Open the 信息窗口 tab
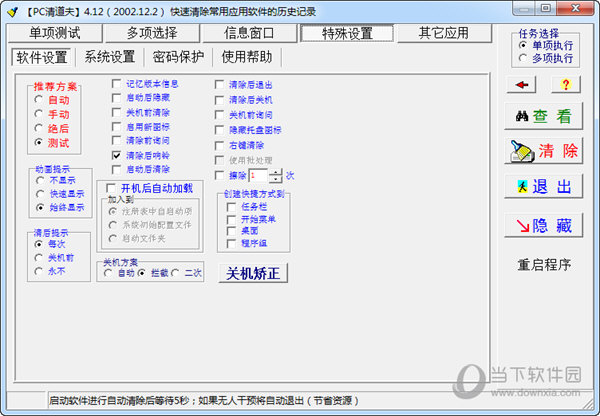The height and width of the screenshot is (416, 600). 249,33
